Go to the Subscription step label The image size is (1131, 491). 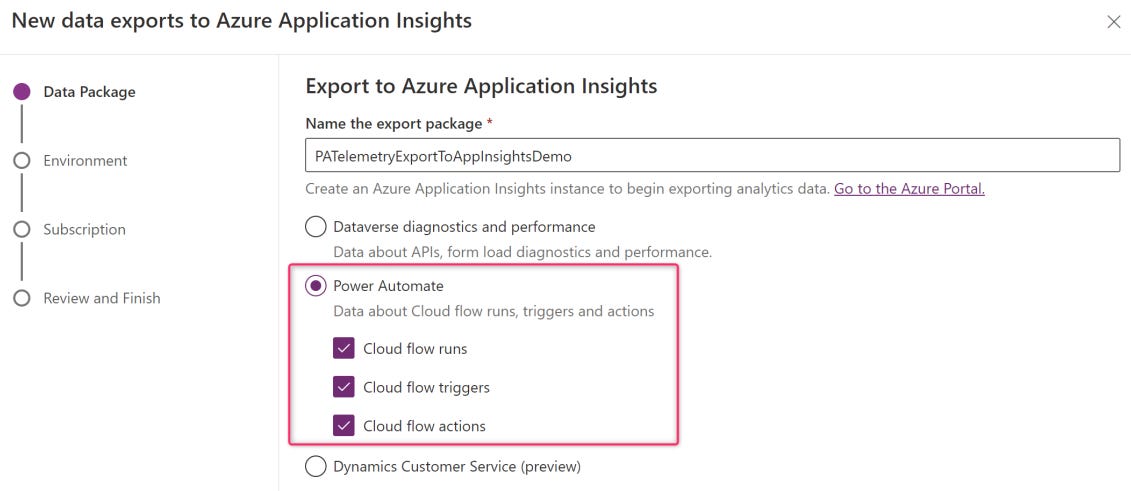[x=84, y=229]
